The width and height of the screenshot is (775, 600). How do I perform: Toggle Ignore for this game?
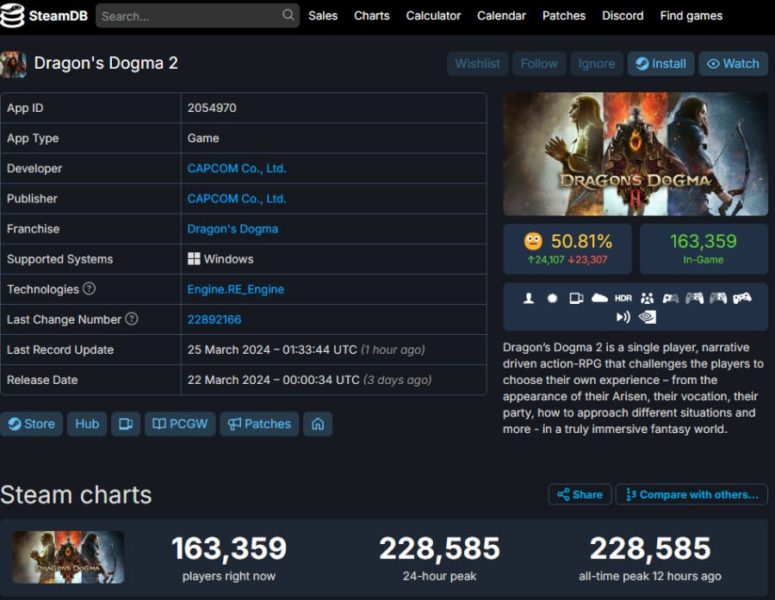coord(597,64)
